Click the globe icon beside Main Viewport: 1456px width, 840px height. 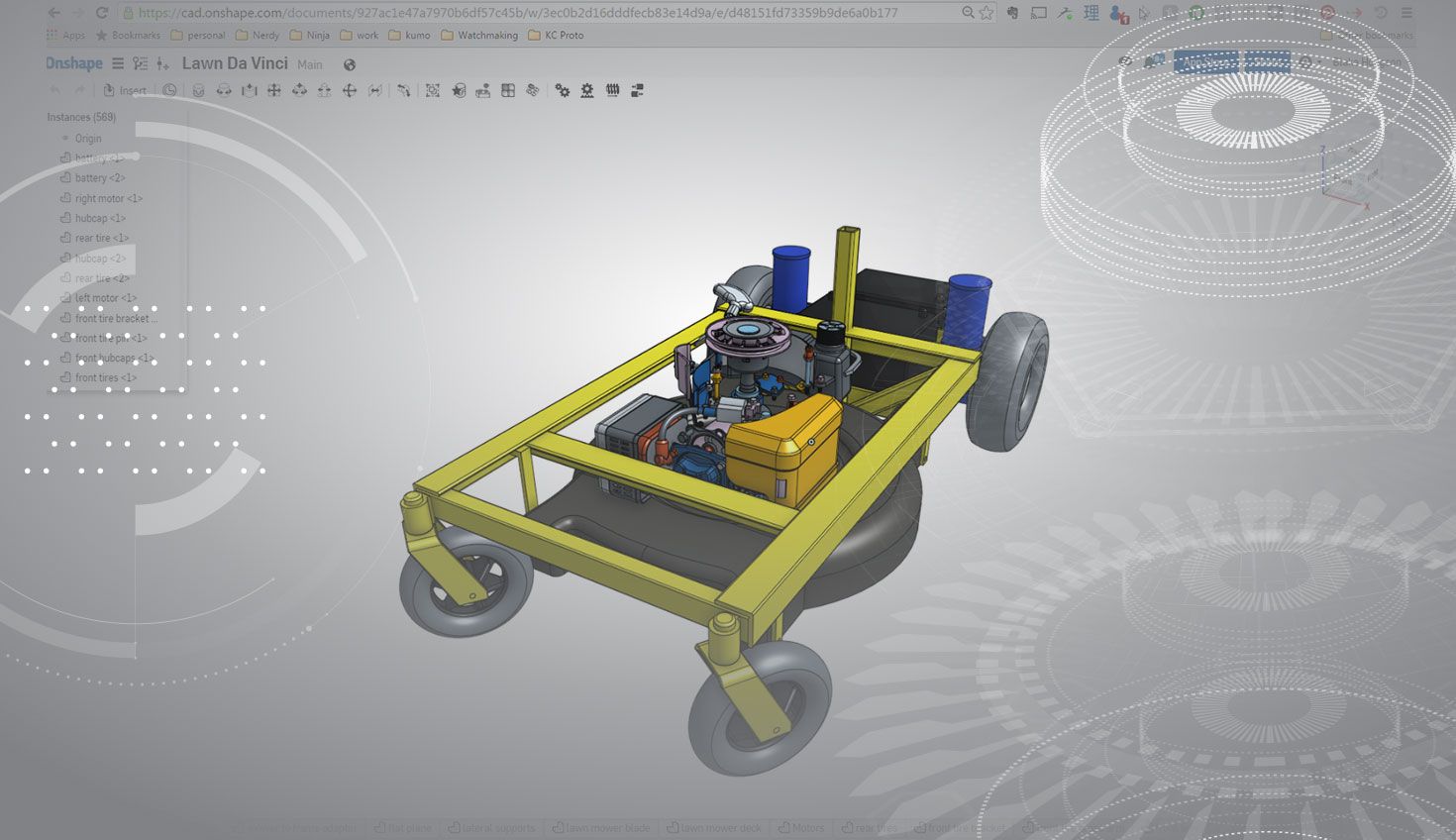(x=350, y=65)
